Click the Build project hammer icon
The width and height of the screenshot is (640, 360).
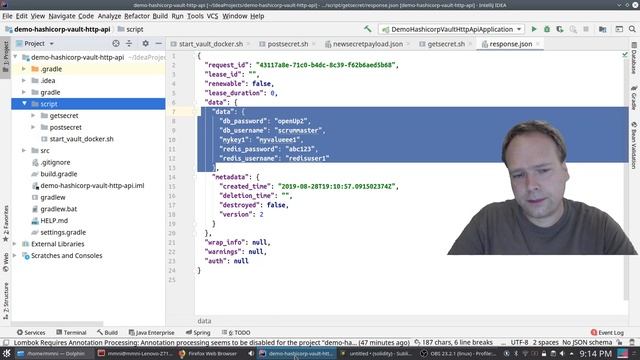368,29
